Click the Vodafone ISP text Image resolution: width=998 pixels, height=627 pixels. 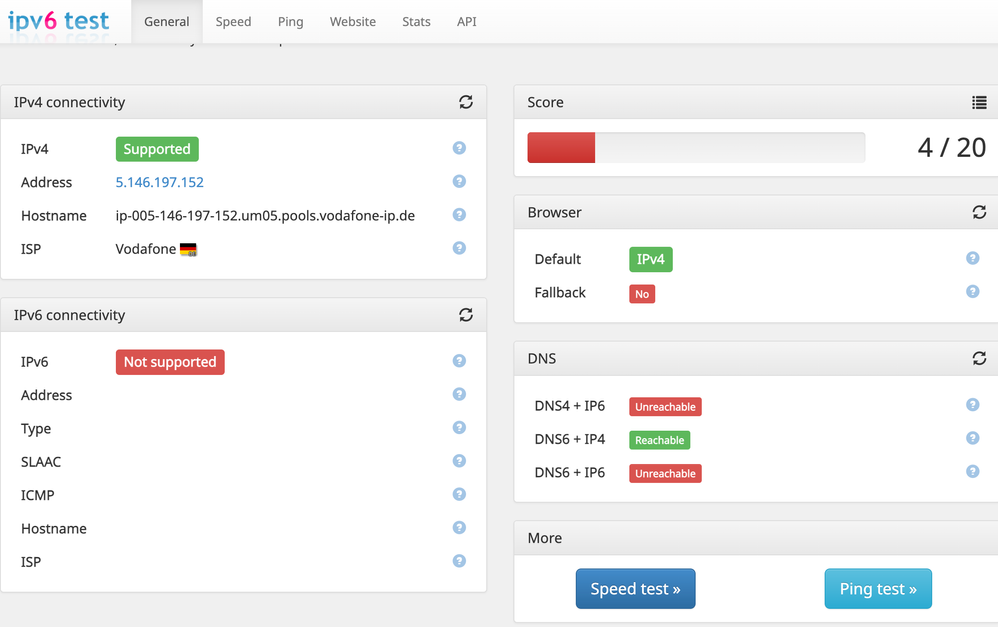(x=146, y=249)
